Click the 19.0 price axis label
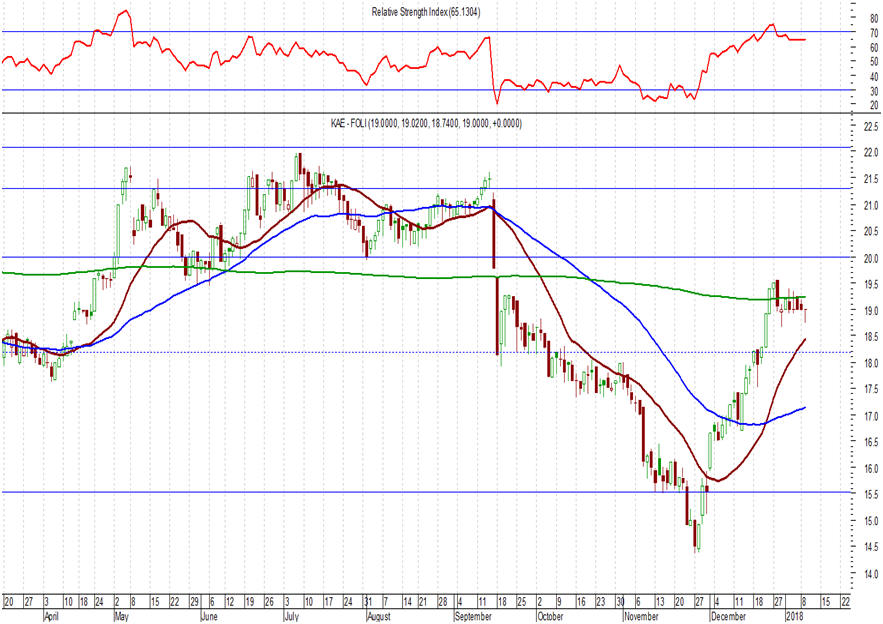 click(x=872, y=311)
